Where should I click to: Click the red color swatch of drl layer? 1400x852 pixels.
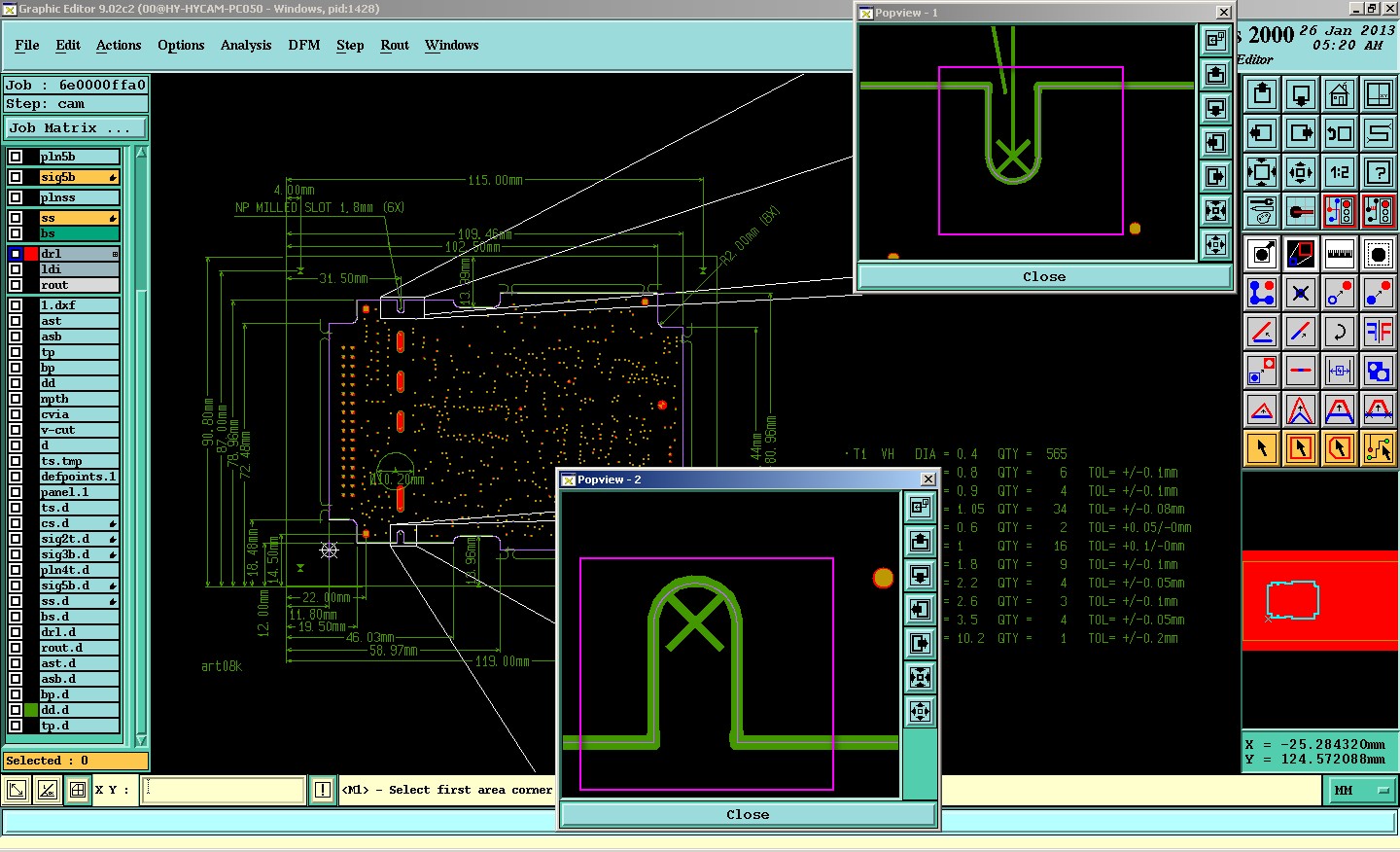(x=31, y=254)
